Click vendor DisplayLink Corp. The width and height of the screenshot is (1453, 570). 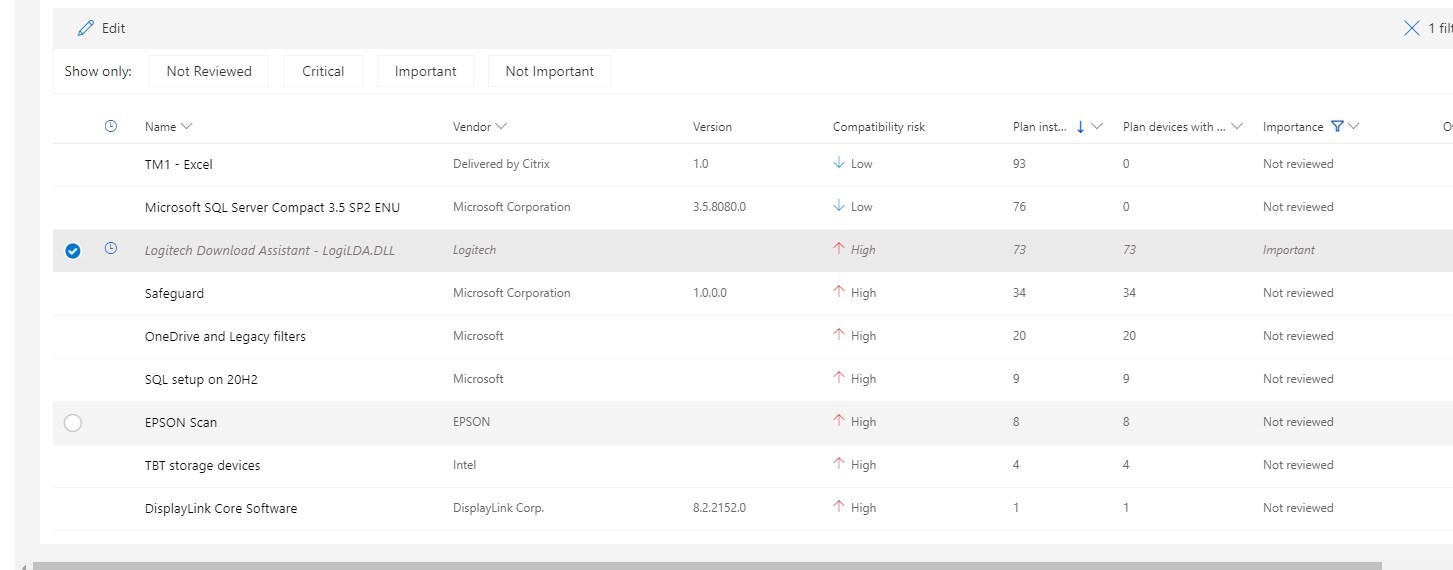[498, 508]
